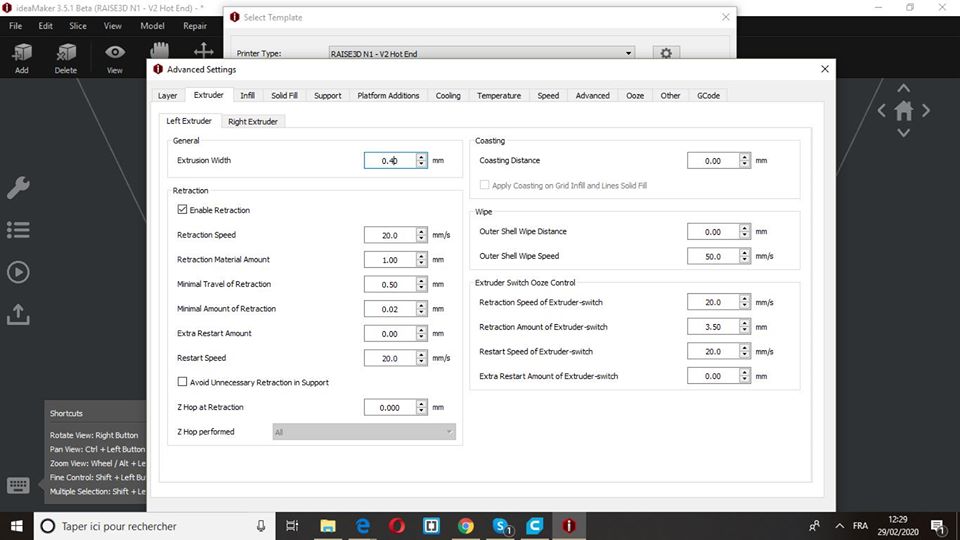Image resolution: width=960 pixels, height=540 pixels.
Task: Switch to the Layer tab
Action: click(167, 96)
